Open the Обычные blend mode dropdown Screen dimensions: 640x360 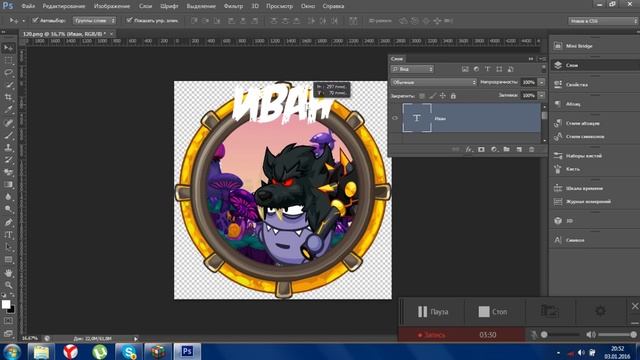point(433,82)
